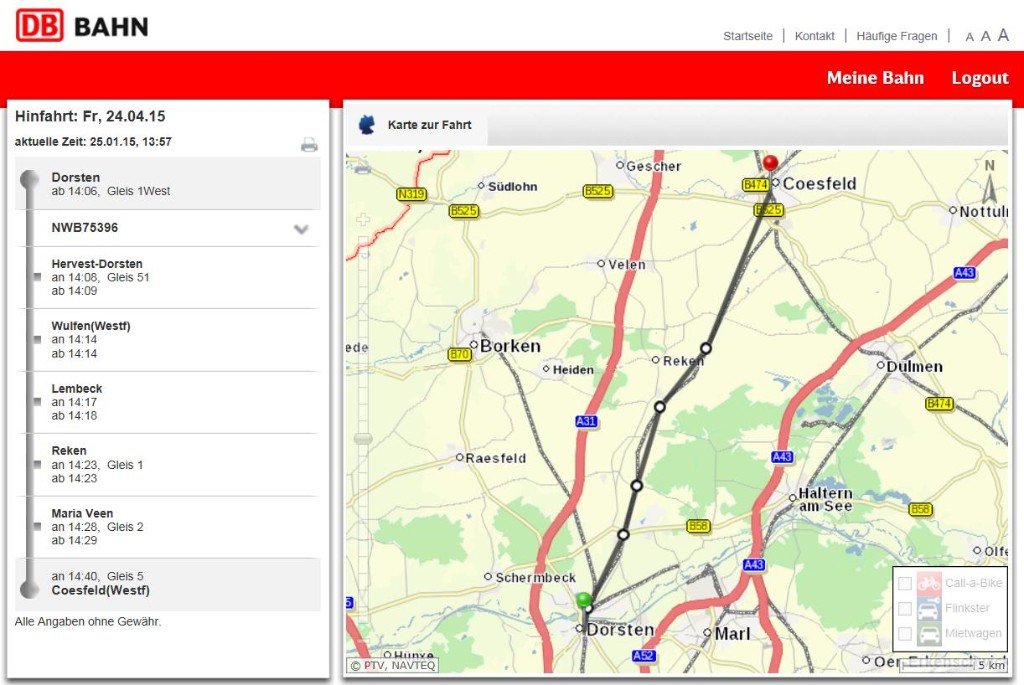
Task: Collapse the NWB75396 train details chevron
Action: (301, 229)
